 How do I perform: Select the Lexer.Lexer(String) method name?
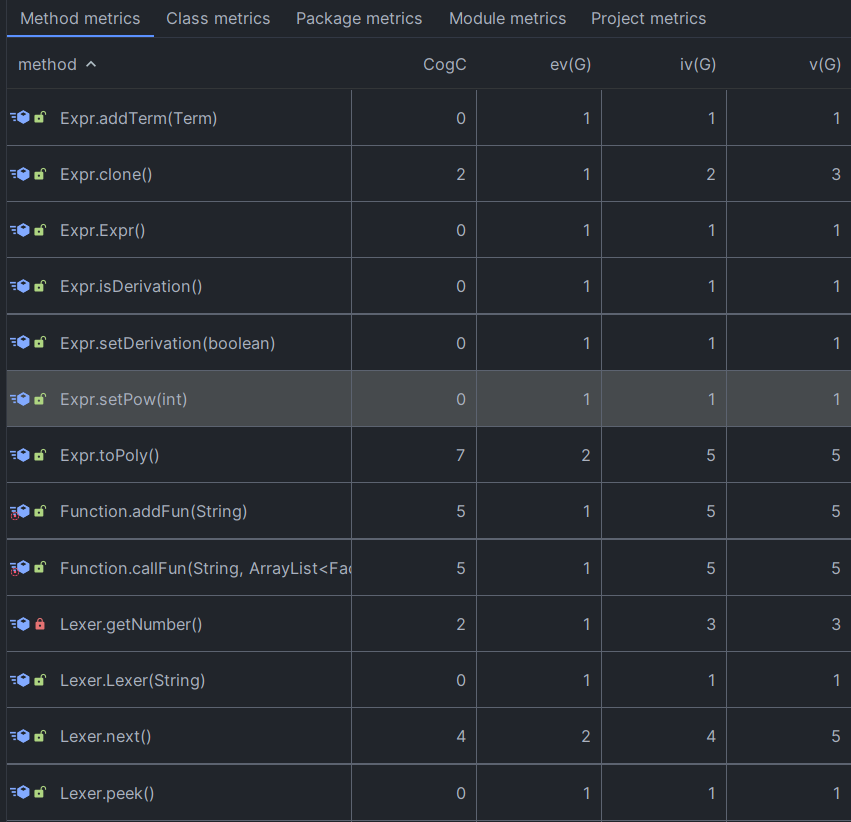pos(132,680)
